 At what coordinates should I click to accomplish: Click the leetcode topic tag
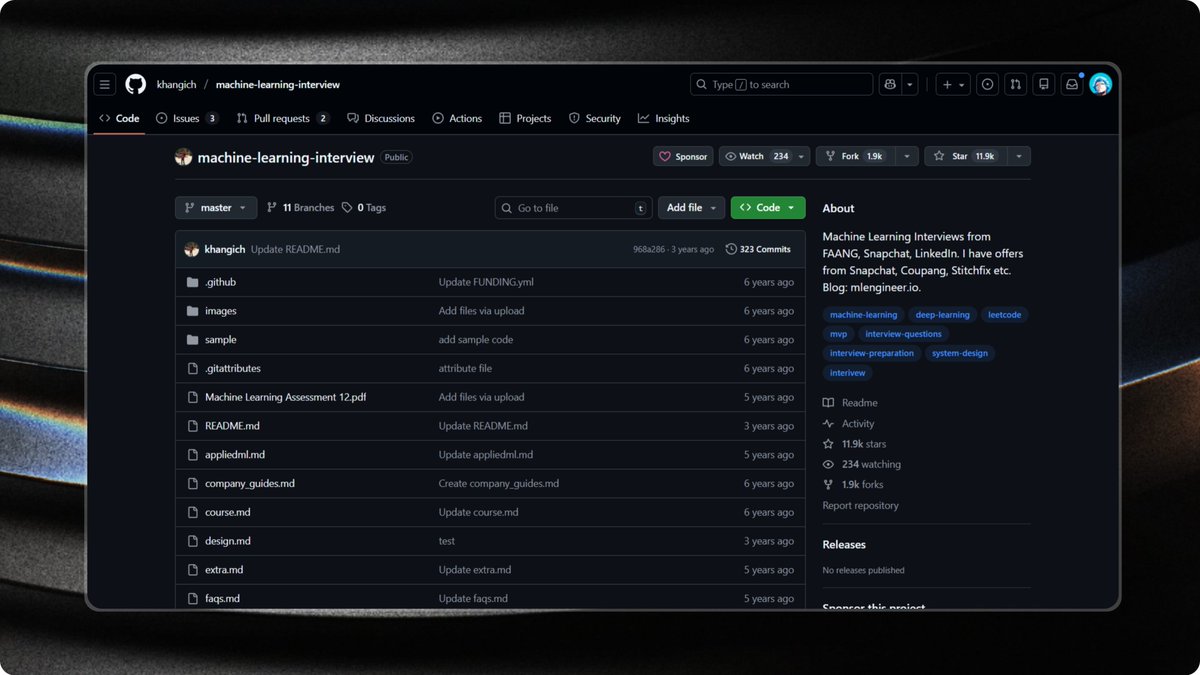pos(1005,315)
